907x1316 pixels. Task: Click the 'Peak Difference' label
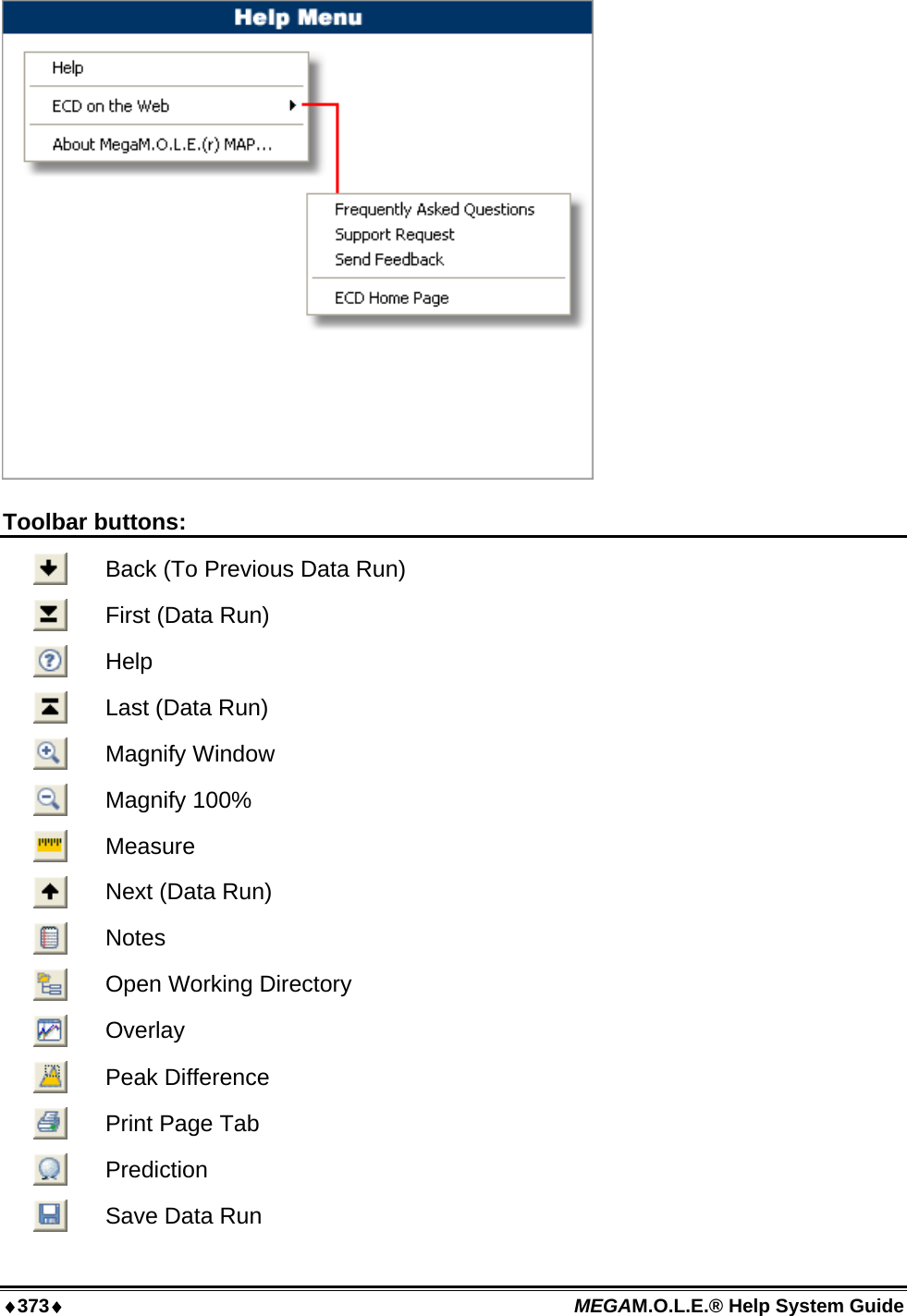click(188, 1078)
